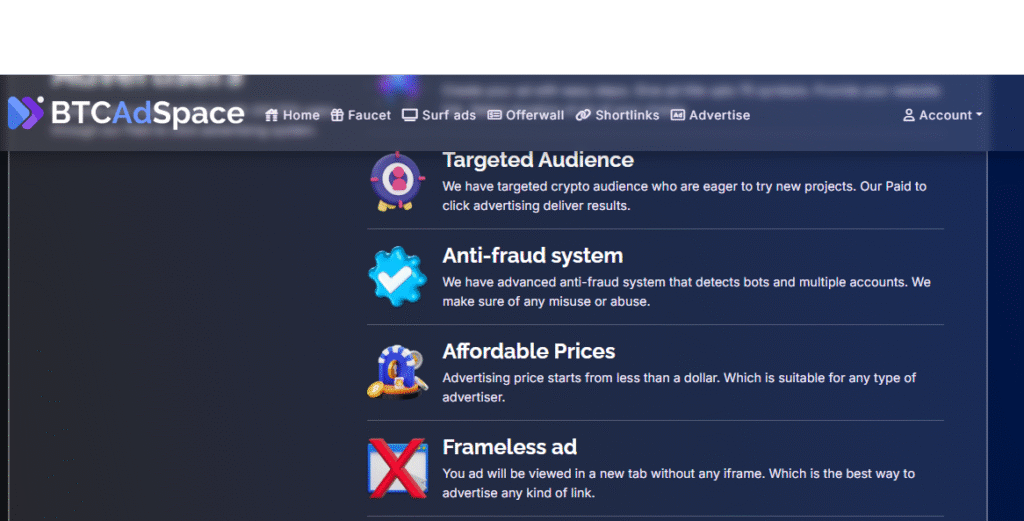Click the Frameless ad heading
The height and width of the screenshot is (521, 1024).
click(x=510, y=447)
